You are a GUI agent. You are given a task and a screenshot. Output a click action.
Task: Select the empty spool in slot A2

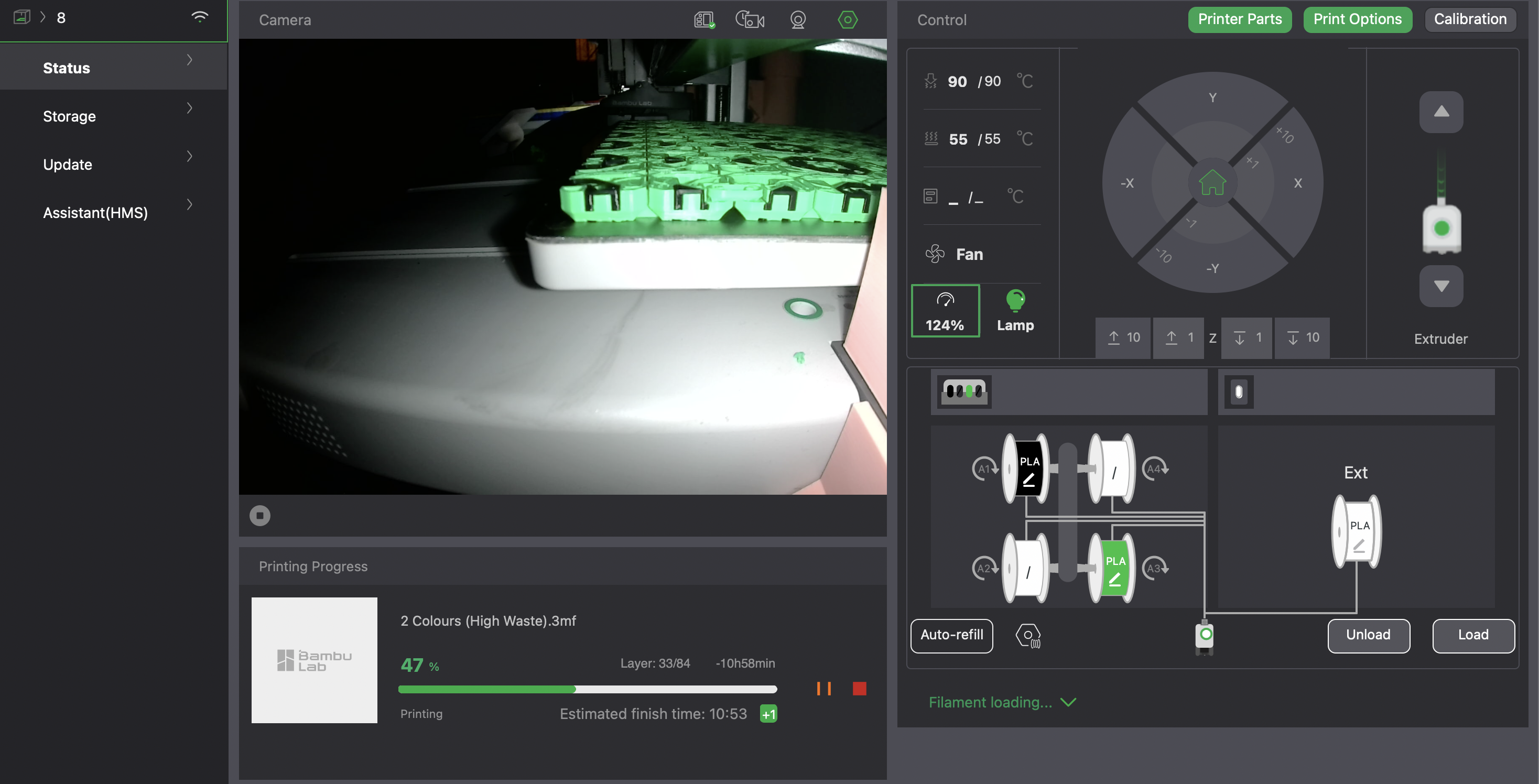(x=1026, y=569)
